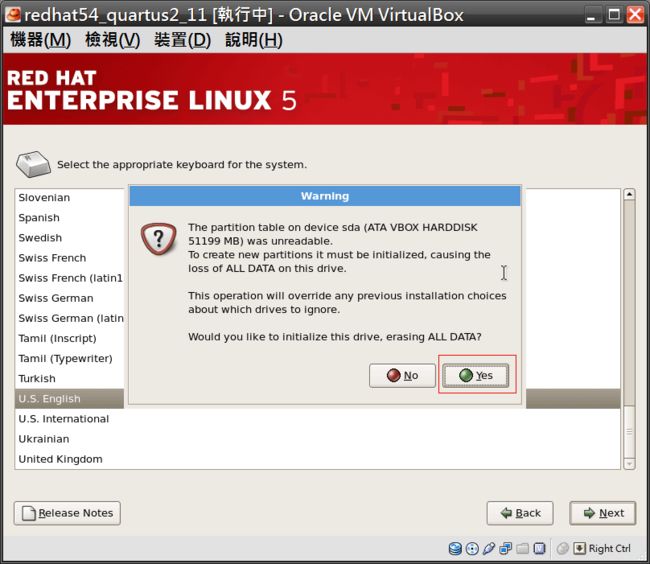The image size is (650, 564).
Task: Click the keyboard list scrollbar up arrow
Action: pyautogui.click(x=629, y=195)
